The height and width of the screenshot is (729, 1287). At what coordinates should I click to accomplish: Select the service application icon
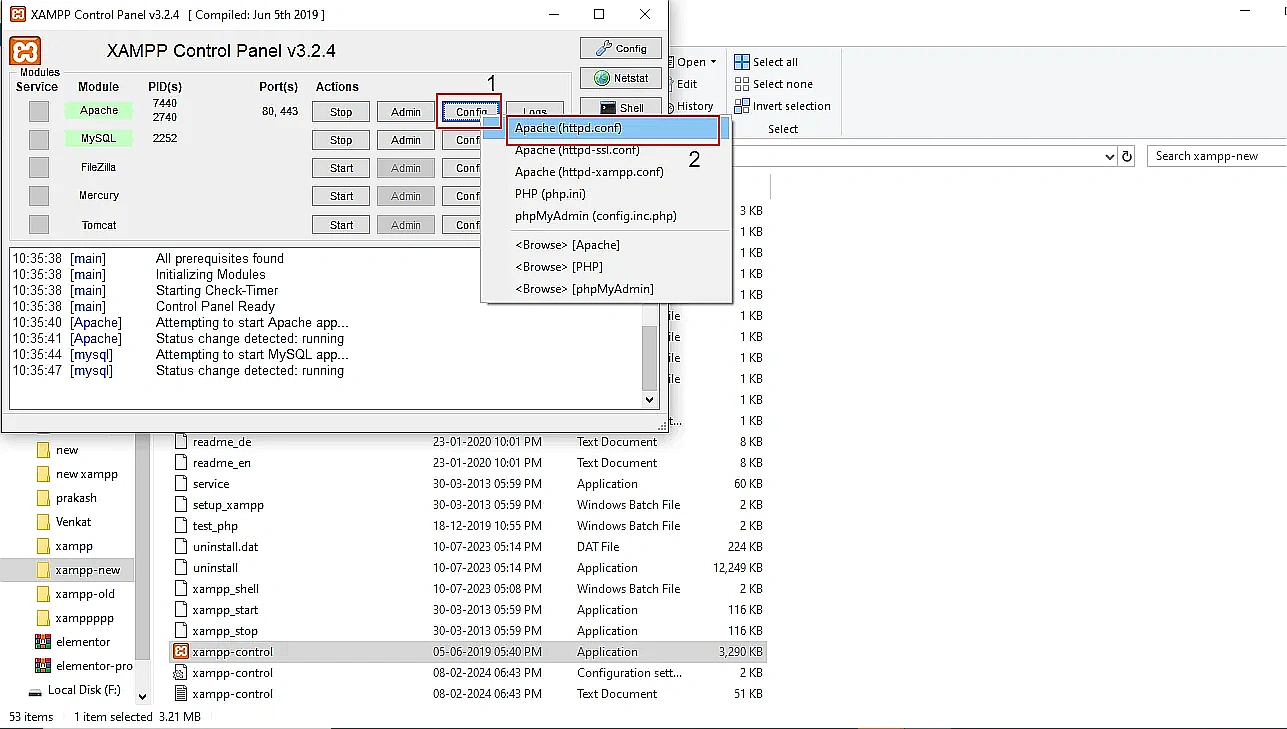[x=181, y=484]
